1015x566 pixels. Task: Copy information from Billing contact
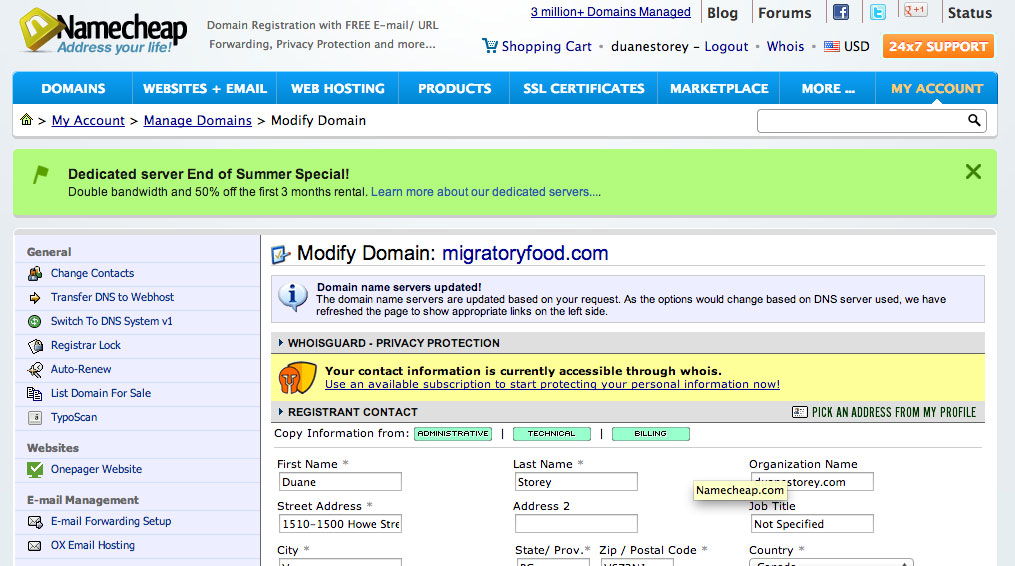click(651, 434)
